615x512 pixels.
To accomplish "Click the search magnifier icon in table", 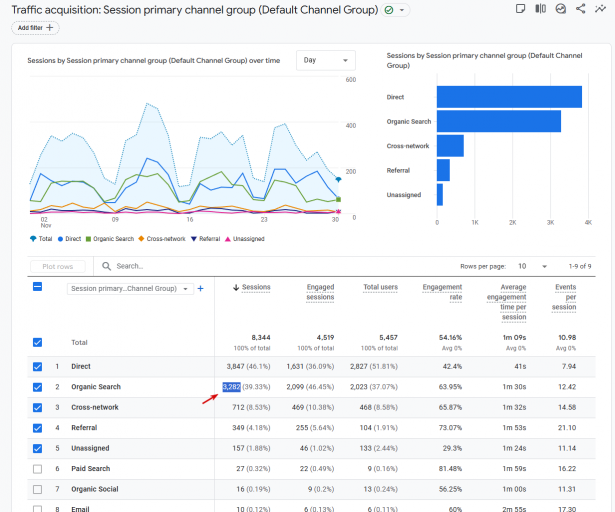I will pyautogui.click(x=105, y=266).
